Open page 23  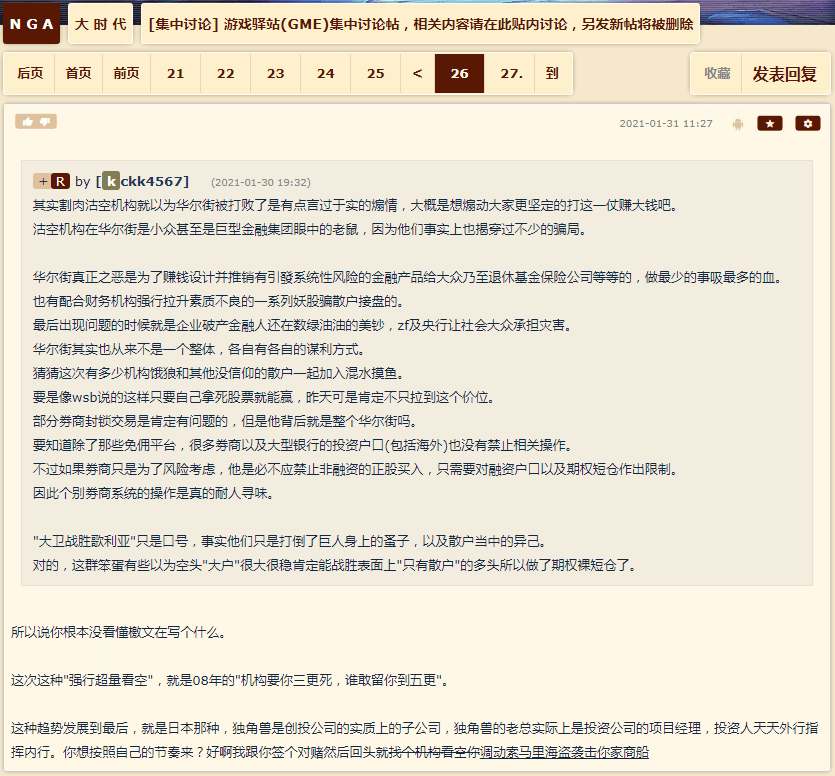click(x=275, y=73)
